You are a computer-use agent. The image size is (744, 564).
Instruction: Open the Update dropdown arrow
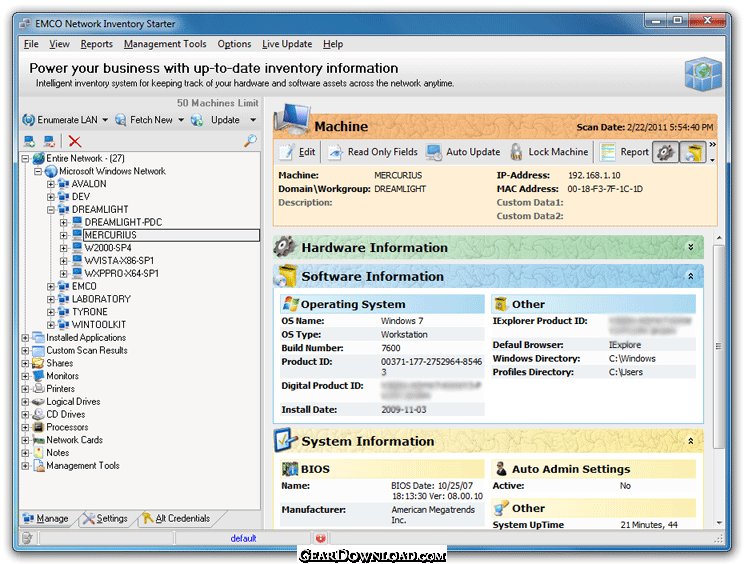253,120
